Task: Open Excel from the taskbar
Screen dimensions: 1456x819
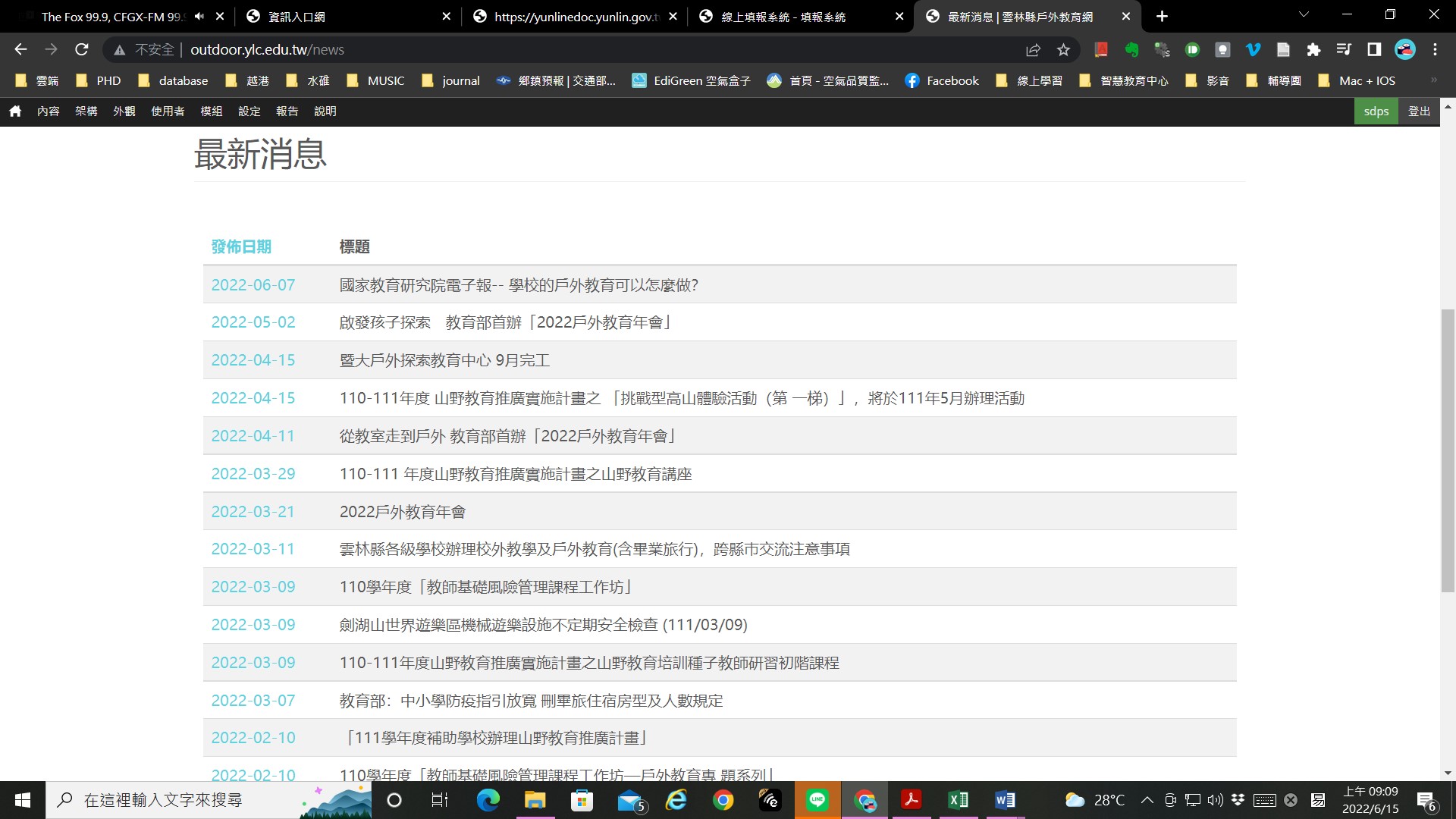Action: coord(959,800)
